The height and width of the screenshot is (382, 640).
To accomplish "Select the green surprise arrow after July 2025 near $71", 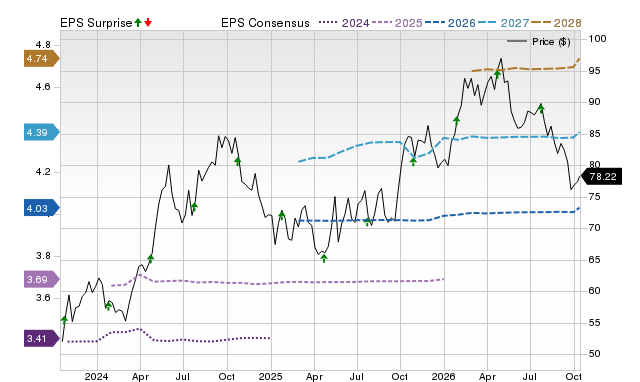I will click(367, 222).
